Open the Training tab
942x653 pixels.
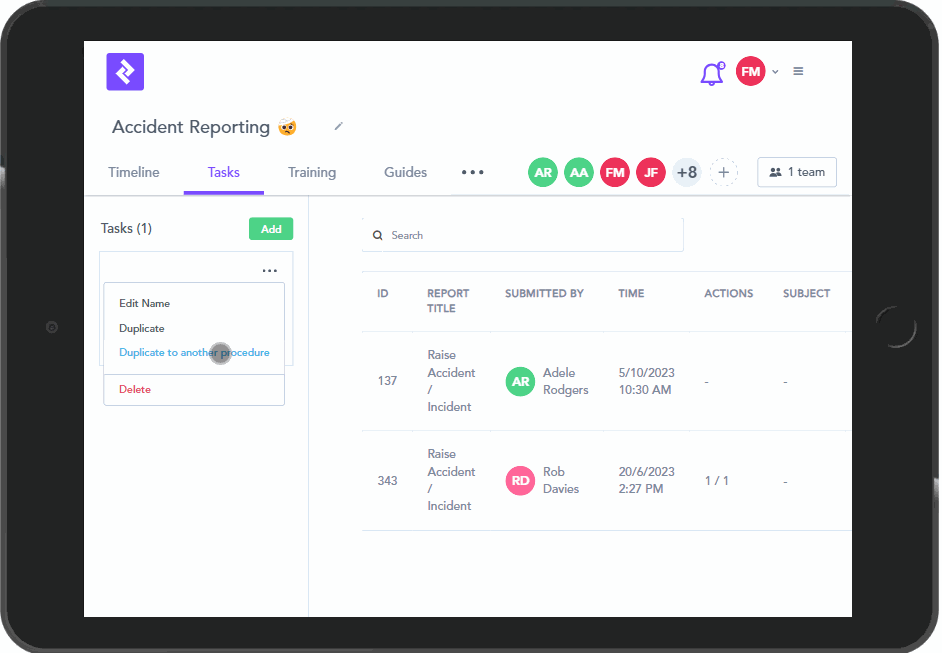(x=312, y=172)
